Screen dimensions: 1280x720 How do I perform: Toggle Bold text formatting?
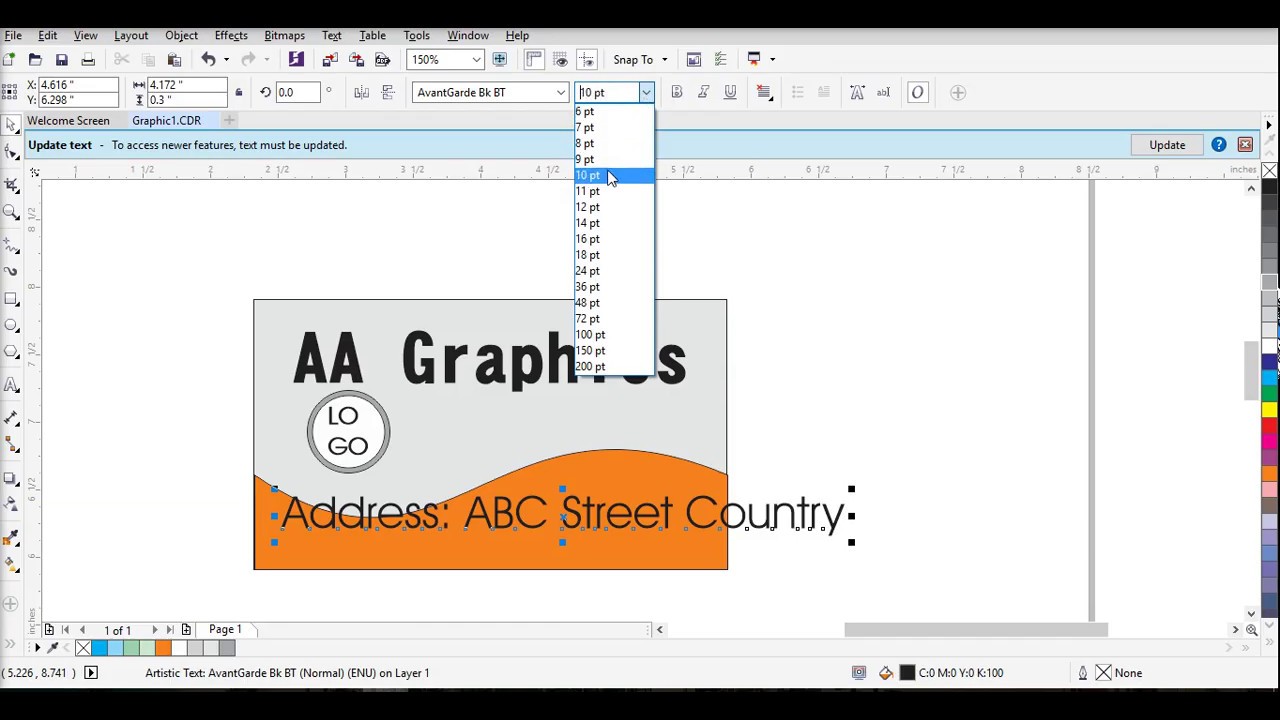click(677, 93)
